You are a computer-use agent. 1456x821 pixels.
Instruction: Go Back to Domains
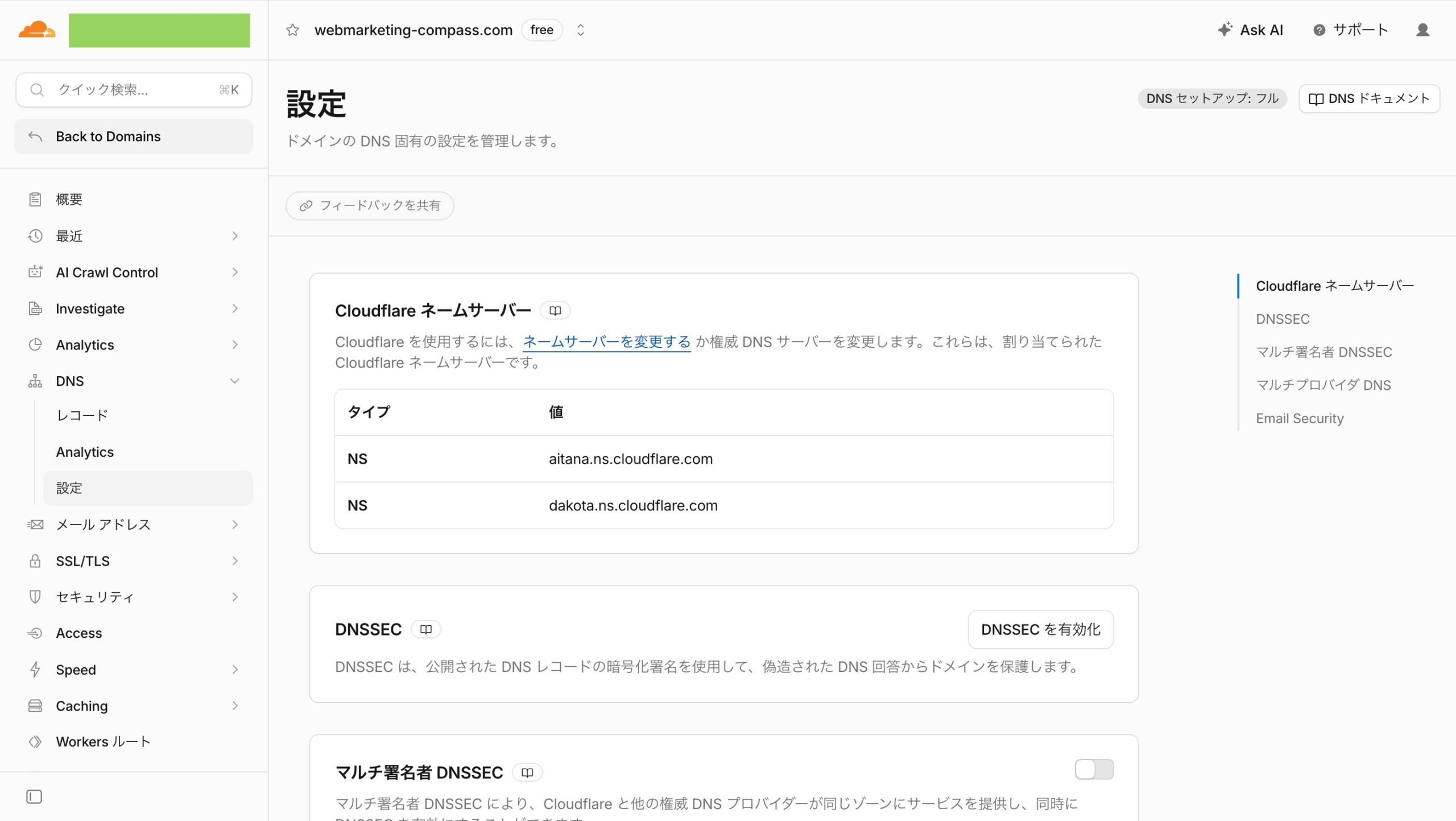(x=134, y=137)
